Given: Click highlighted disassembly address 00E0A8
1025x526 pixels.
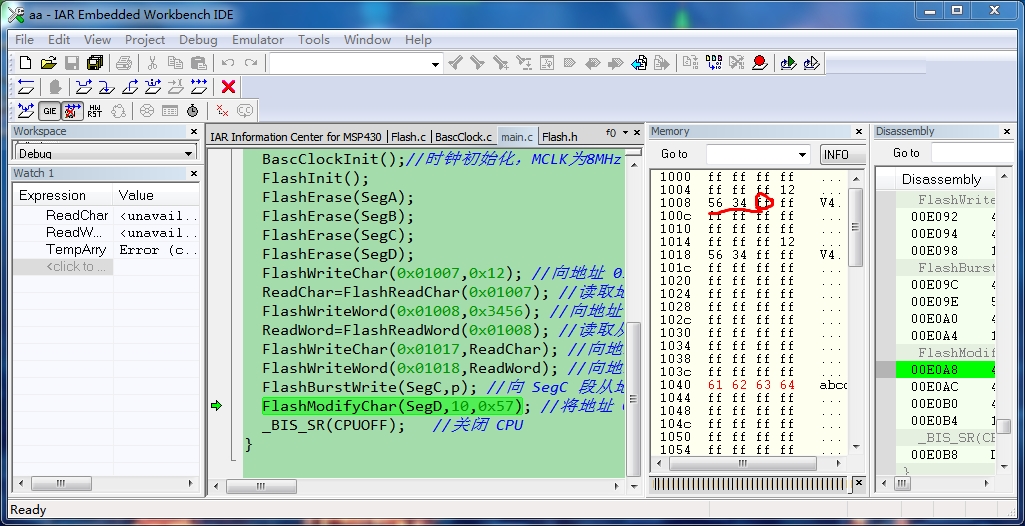Looking at the screenshot, I should (x=935, y=370).
